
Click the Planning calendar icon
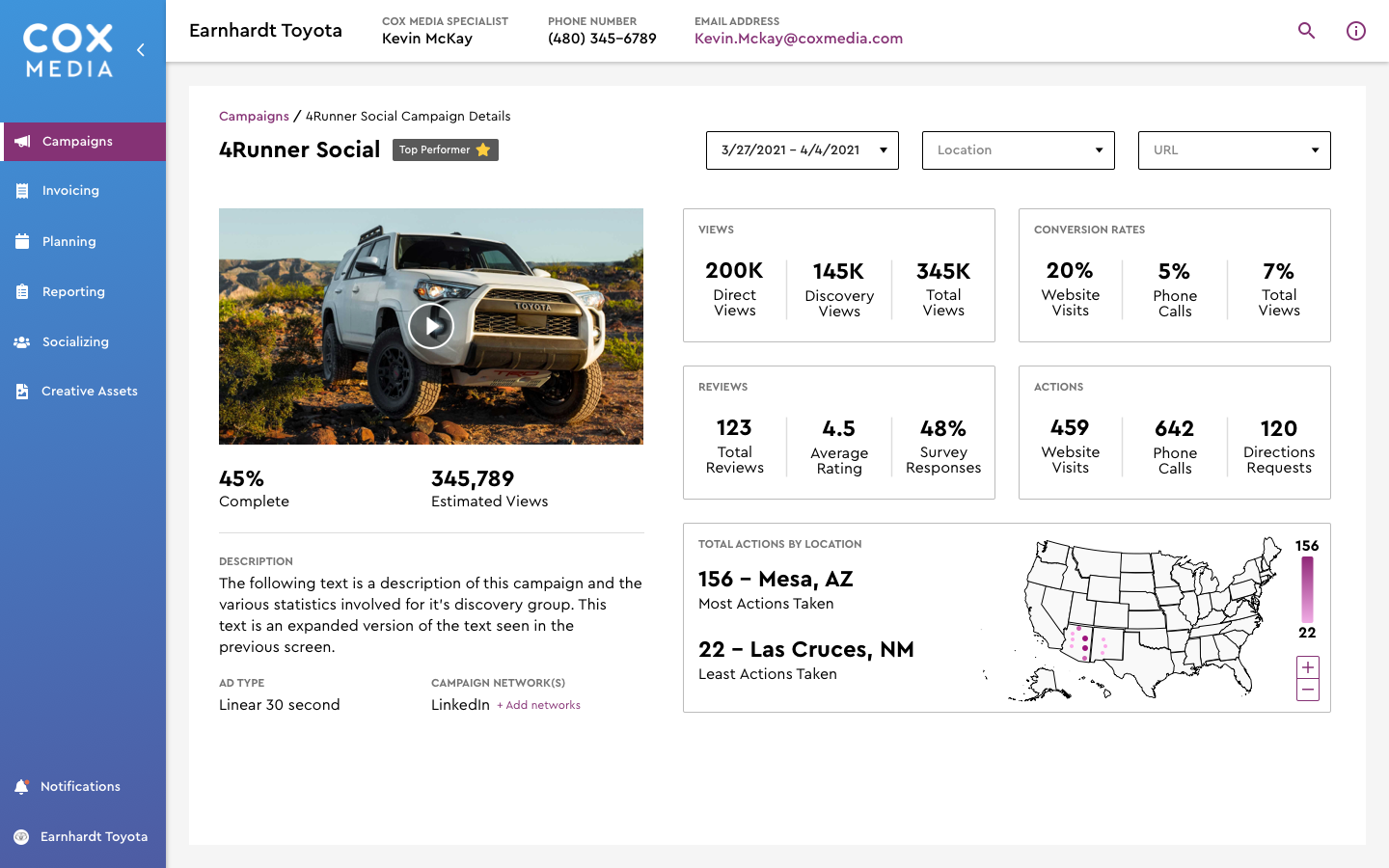point(22,241)
